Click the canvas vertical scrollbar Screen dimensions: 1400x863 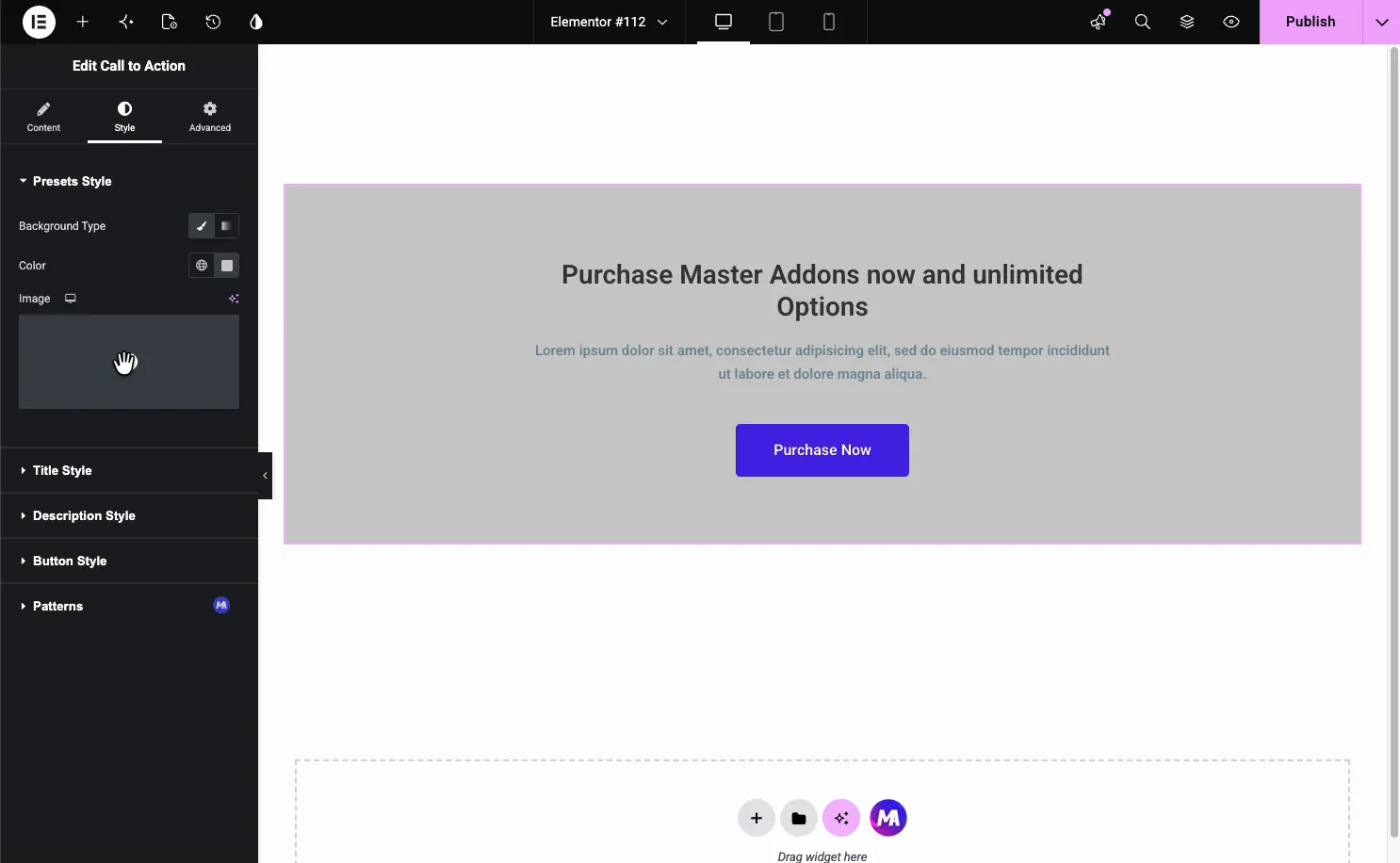click(x=1394, y=443)
